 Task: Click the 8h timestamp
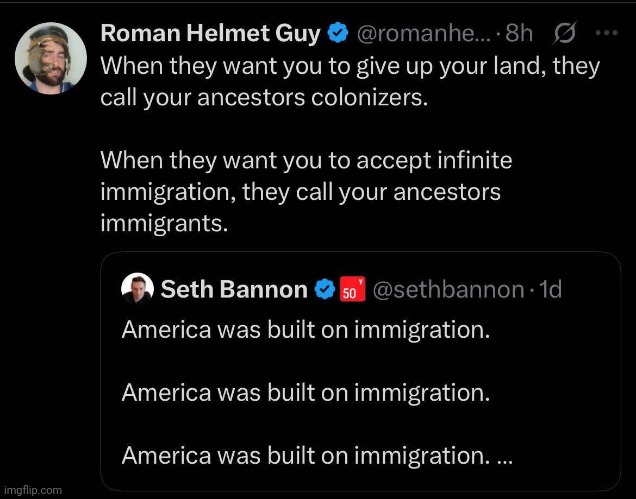(x=518, y=34)
